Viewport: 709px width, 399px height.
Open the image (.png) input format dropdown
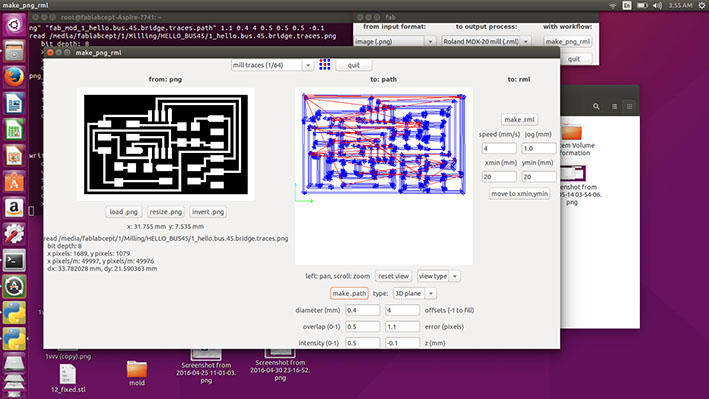(x=394, y=42)
